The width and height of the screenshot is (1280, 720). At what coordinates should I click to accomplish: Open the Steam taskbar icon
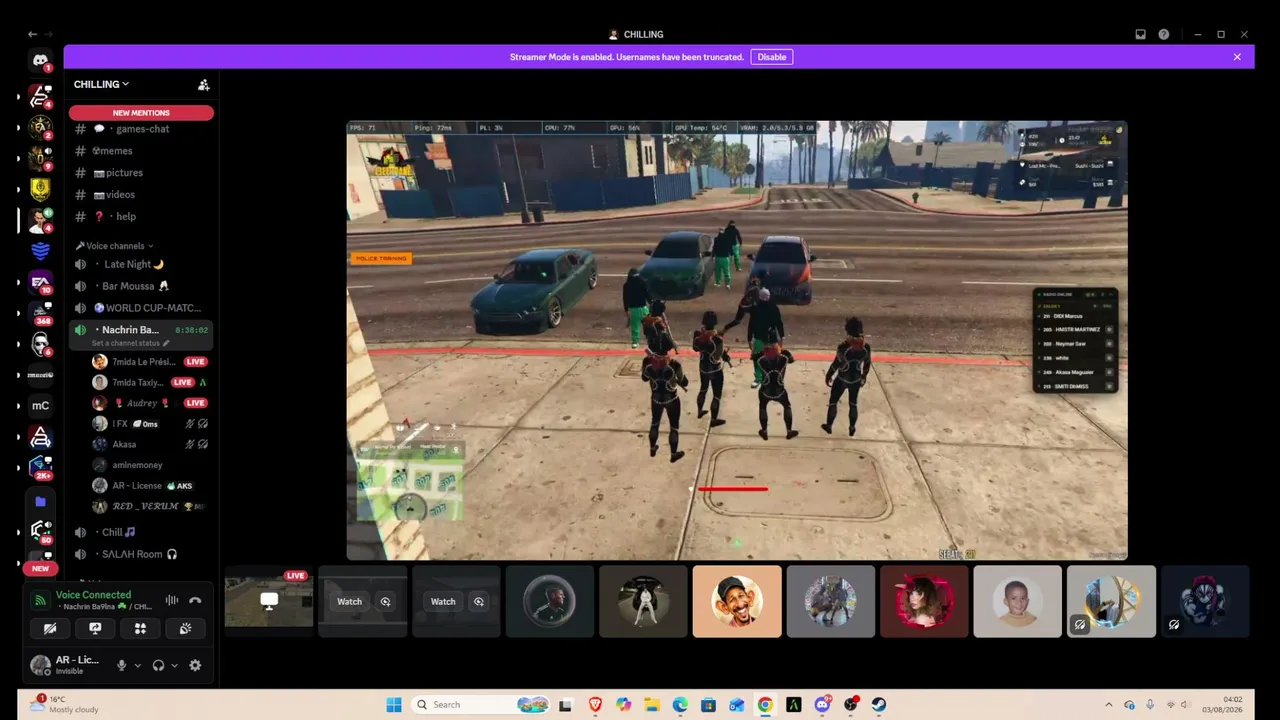(879, 705)
